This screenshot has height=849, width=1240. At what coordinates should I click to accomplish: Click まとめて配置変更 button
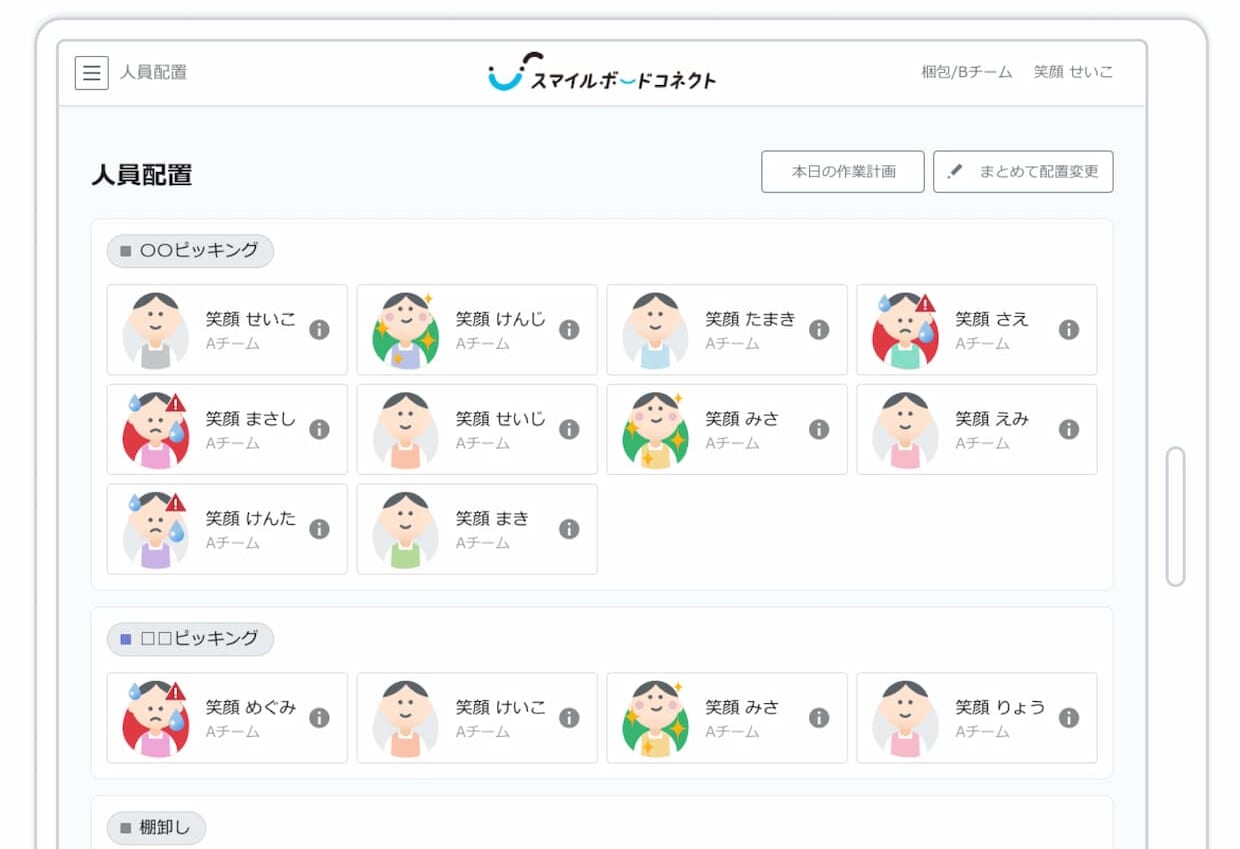click(x=1022, y=172)
